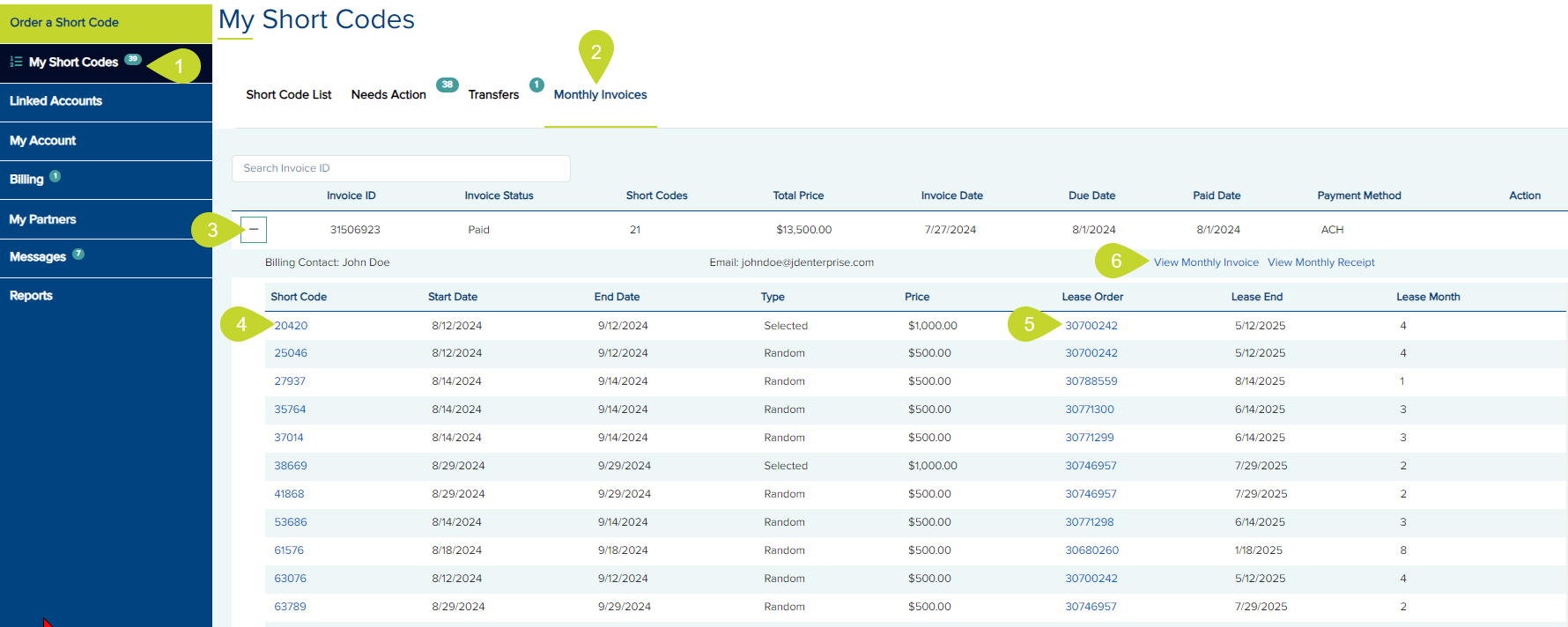Viewport: 1568px width, 627px height.
Task: Open lease order 30788559
Action: [1091, 381]
